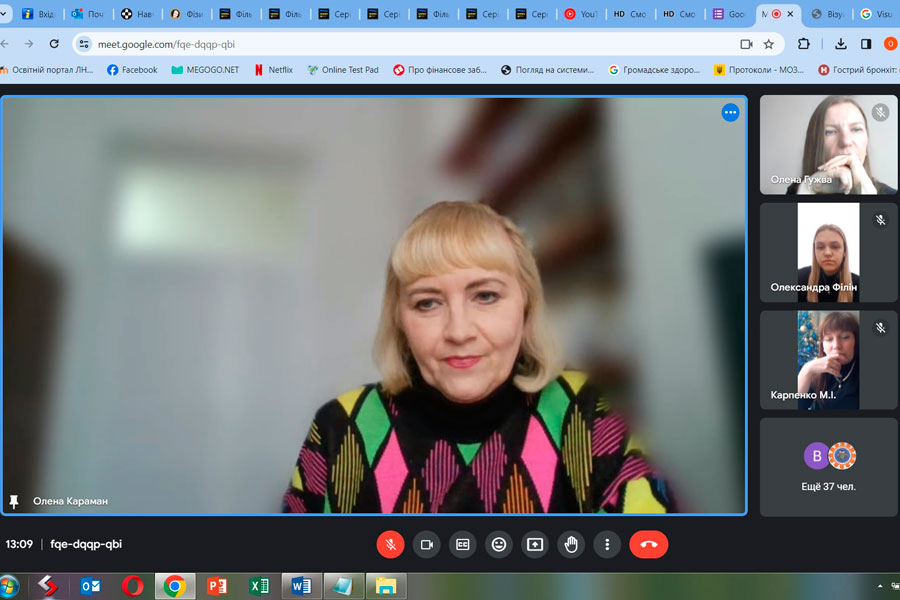Raise your hand in the meeting
900x600 pixels.
click(571, 544)
